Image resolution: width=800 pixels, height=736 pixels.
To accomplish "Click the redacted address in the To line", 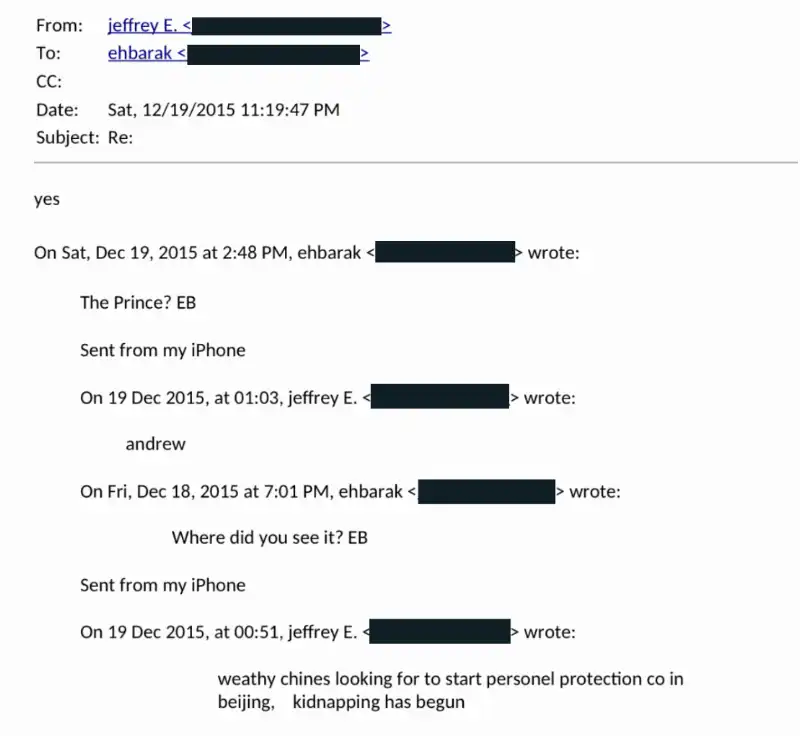I will tap(272, 54).
